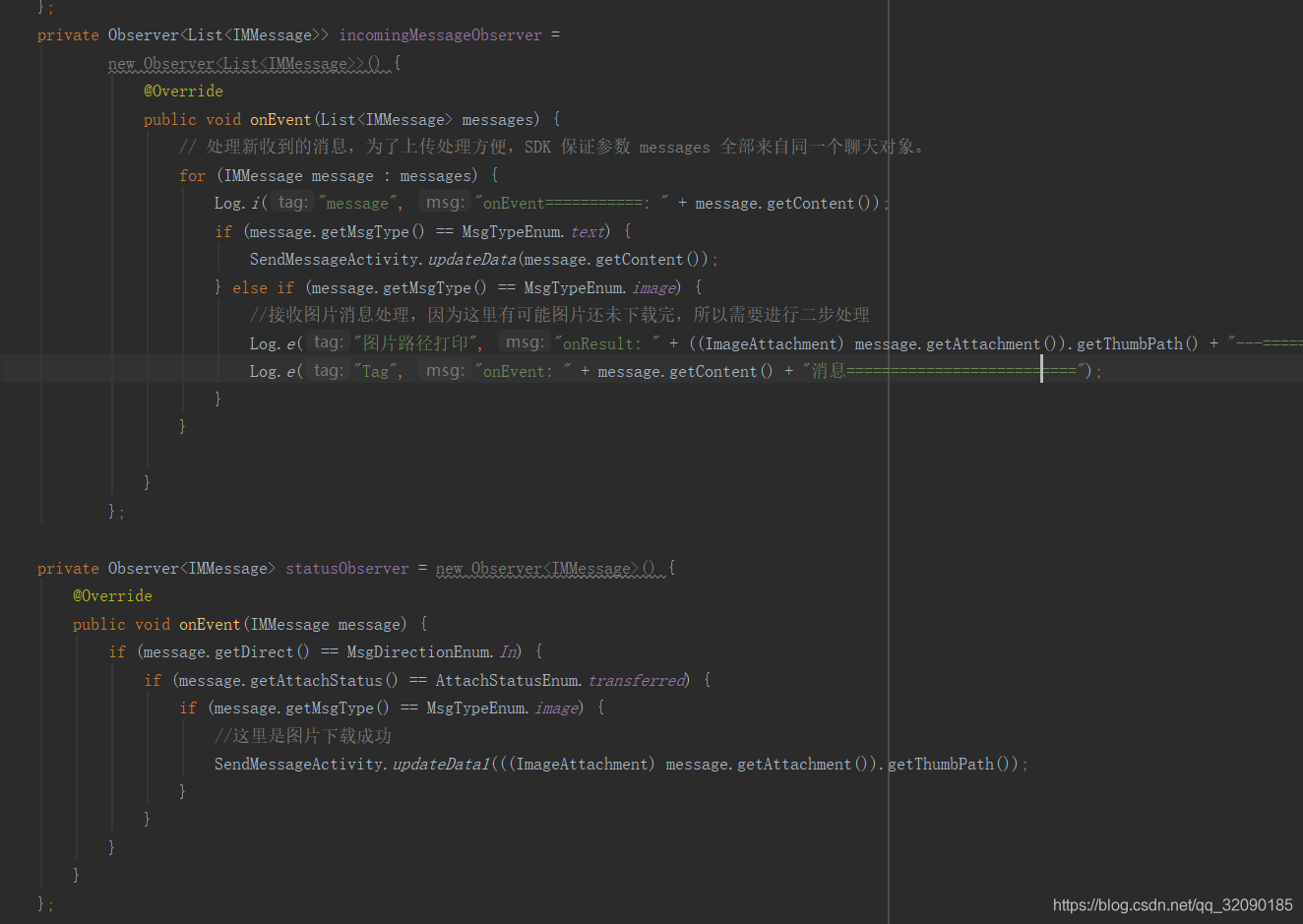Viewport: 1303px width, 924px height.
Task: Click onEvent(IMMessage message) method name
Action: coord(210,625)
